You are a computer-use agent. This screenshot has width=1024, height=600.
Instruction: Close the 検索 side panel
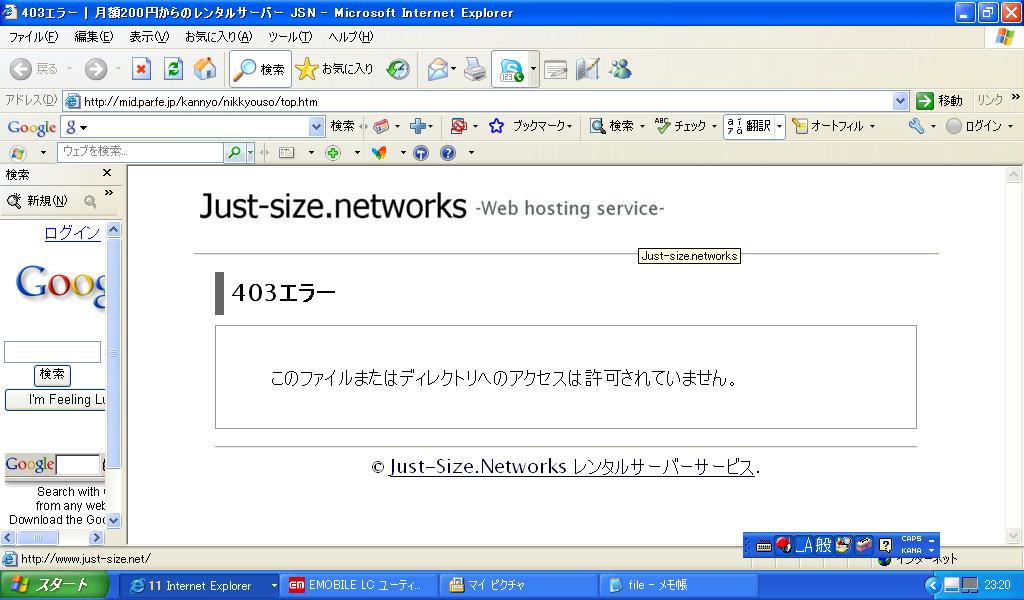pyautogui.click(x=107, y=173)
